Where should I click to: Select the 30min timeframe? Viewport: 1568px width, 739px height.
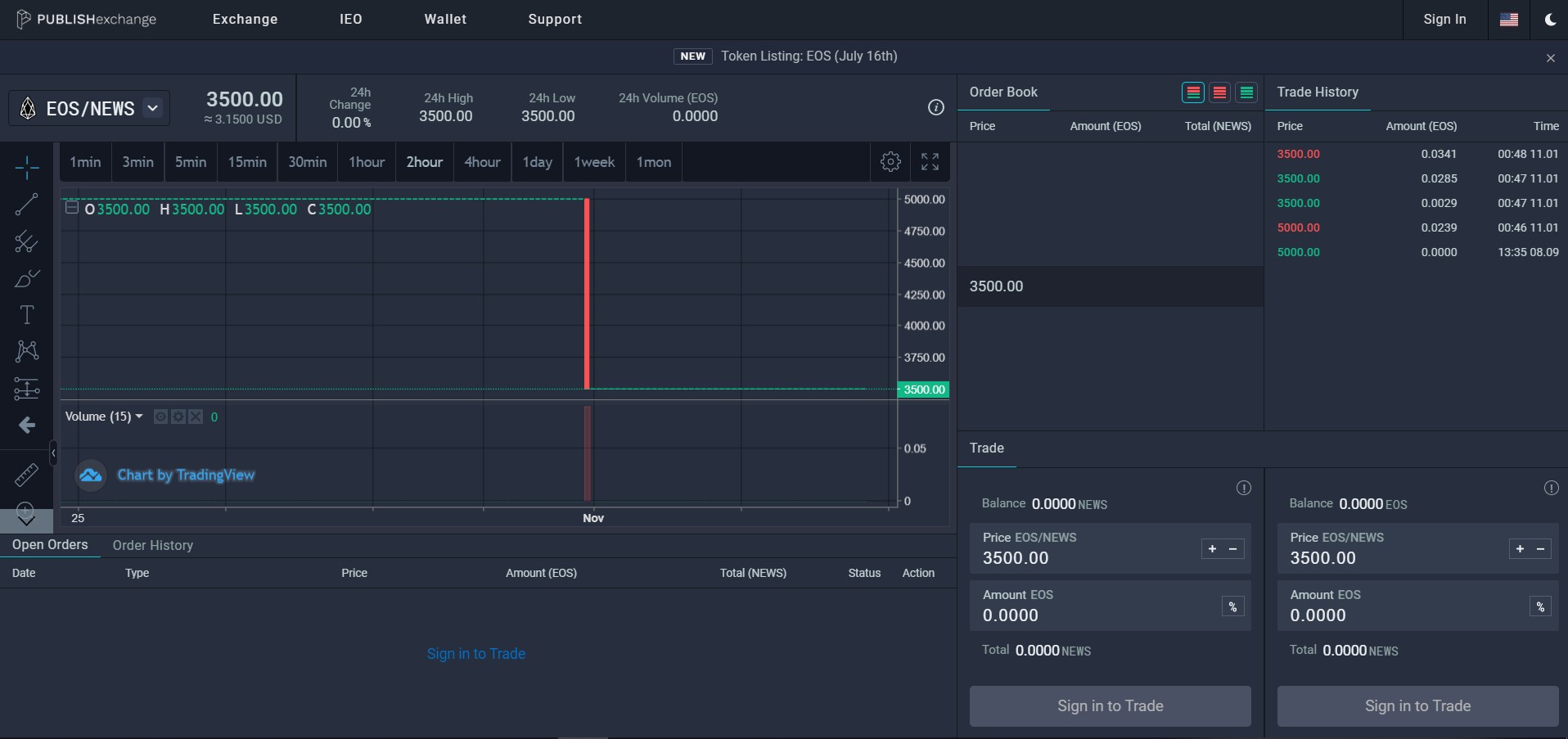click(x=308, y=162)
